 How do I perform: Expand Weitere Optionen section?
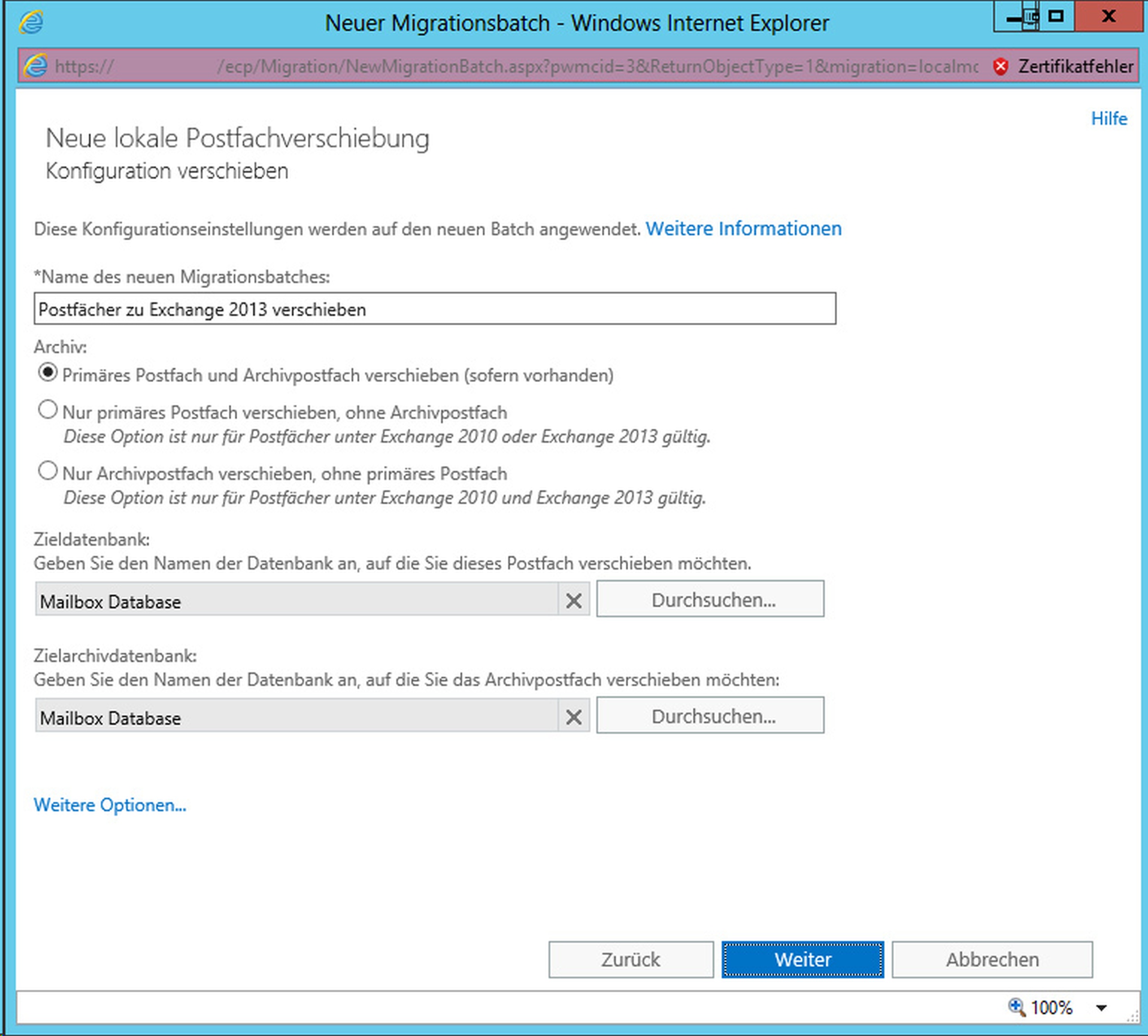pyautogui.click(x=110, y=805)
